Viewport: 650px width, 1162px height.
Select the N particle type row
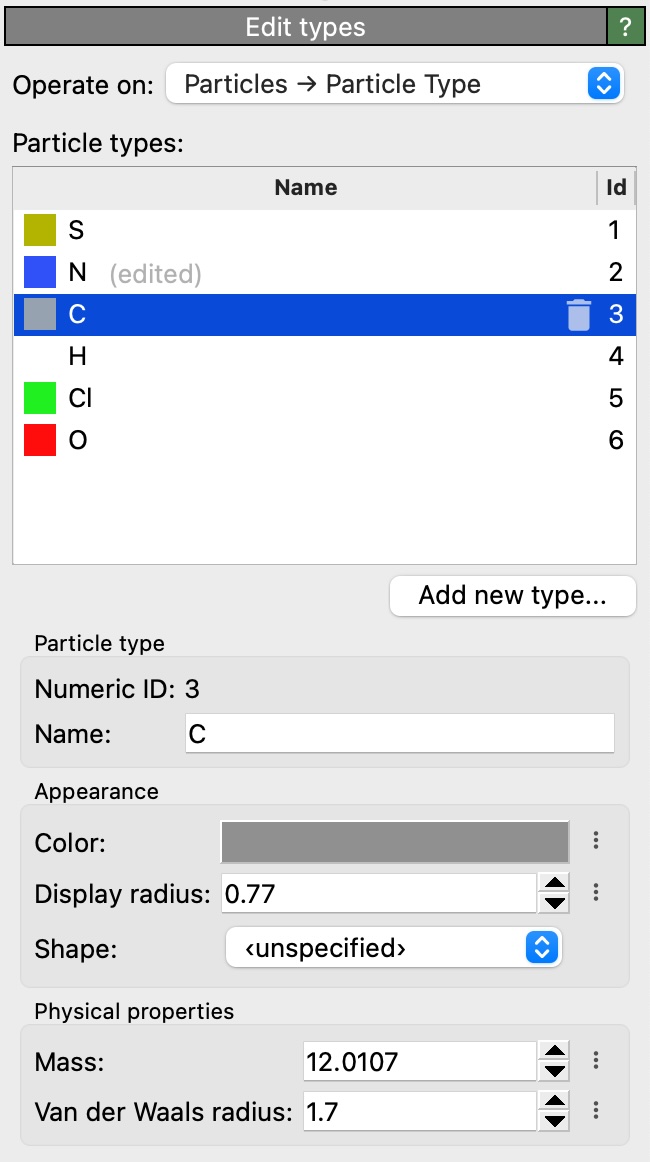300,273
